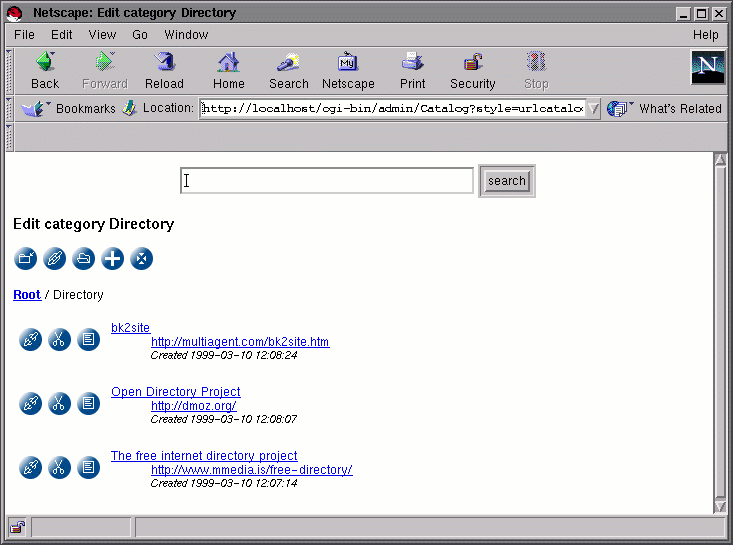Click the pencil edit icon under the heading
Image resolution: width=733 pixels, height=545 pixels.
coord(55,259)
